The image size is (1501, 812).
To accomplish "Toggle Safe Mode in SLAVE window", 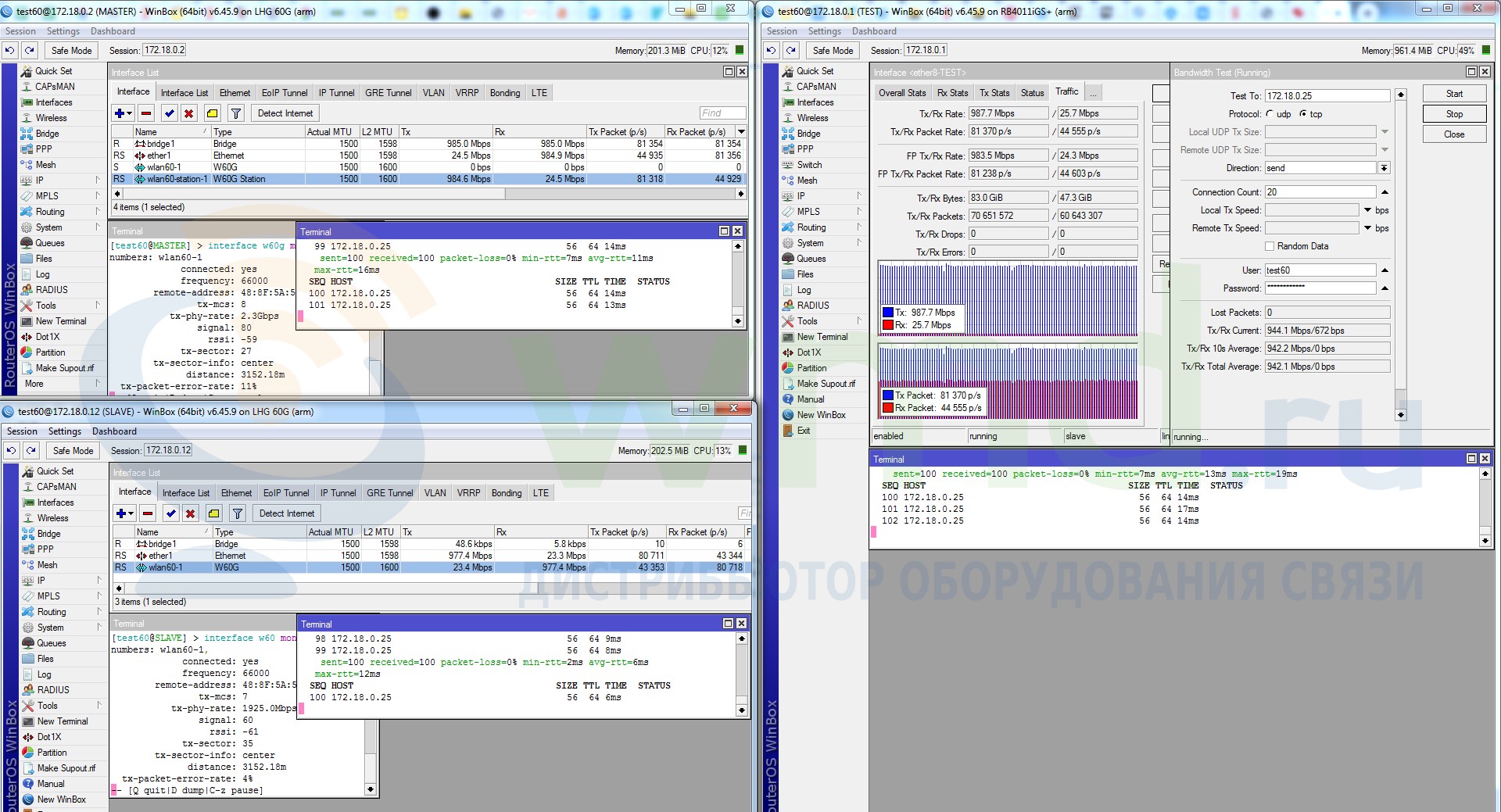I will (x=73, y=450).
